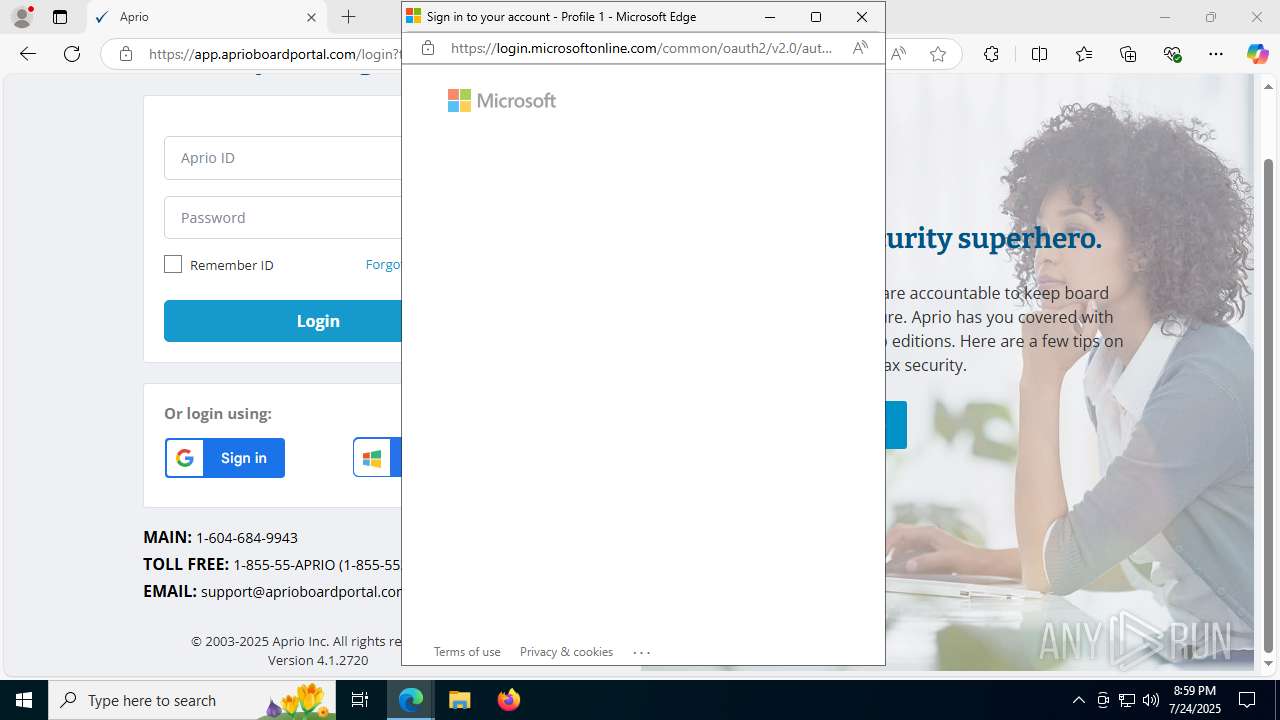Open Task View on taskbar
The width and height of the screenshot is (1280, 720).
point(360,700)
